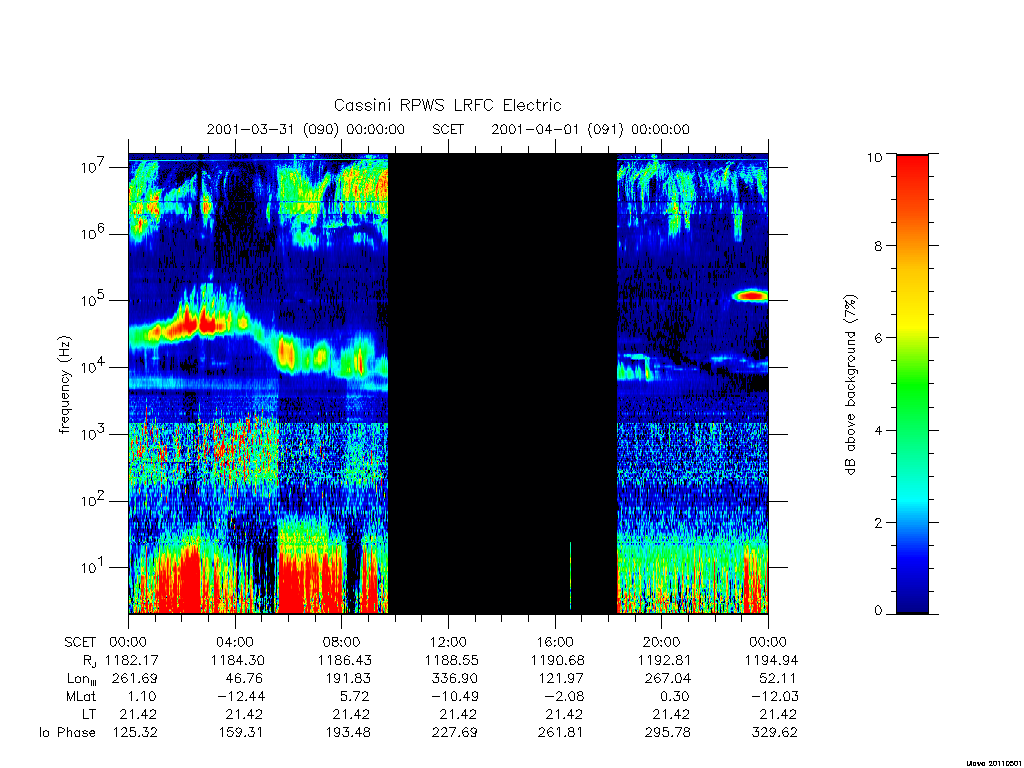Click the plot title "Cassini RPWS LRFC Electric"
Viewport: 1024px width, 768px height.
pos(447,105)
